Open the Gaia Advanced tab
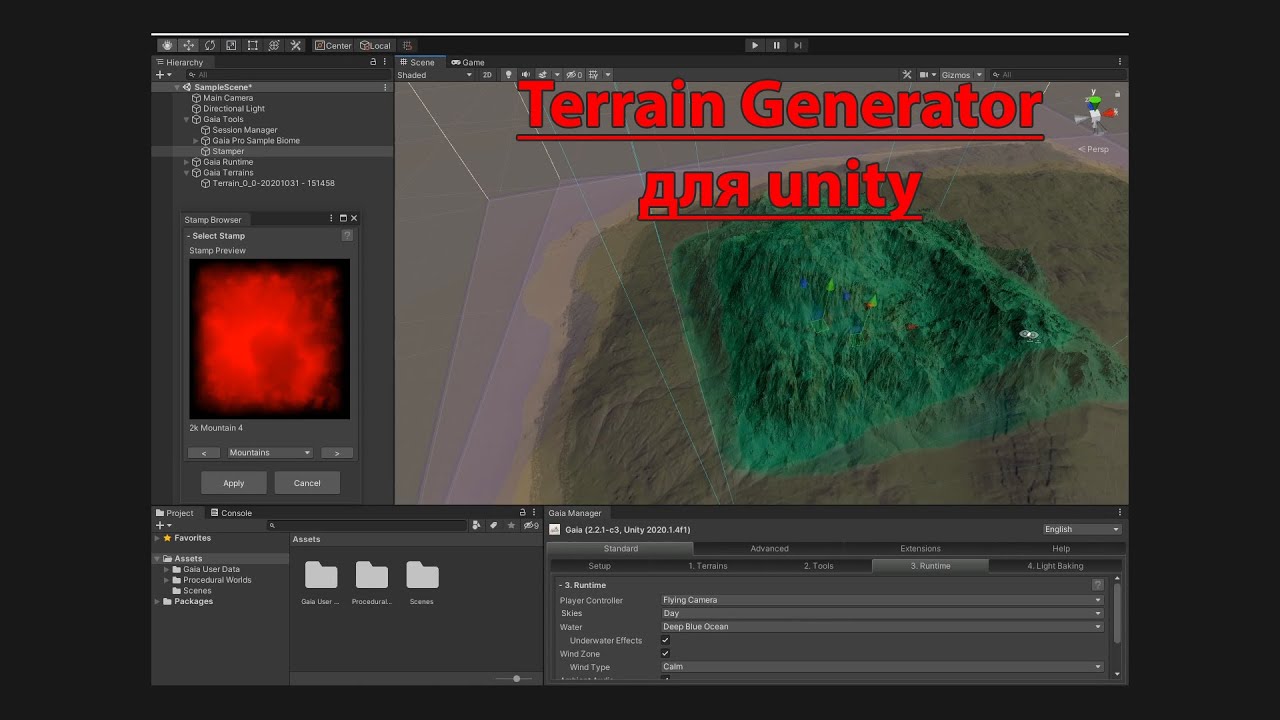Viewport: 1280px width, 720px height. (770, 548)
